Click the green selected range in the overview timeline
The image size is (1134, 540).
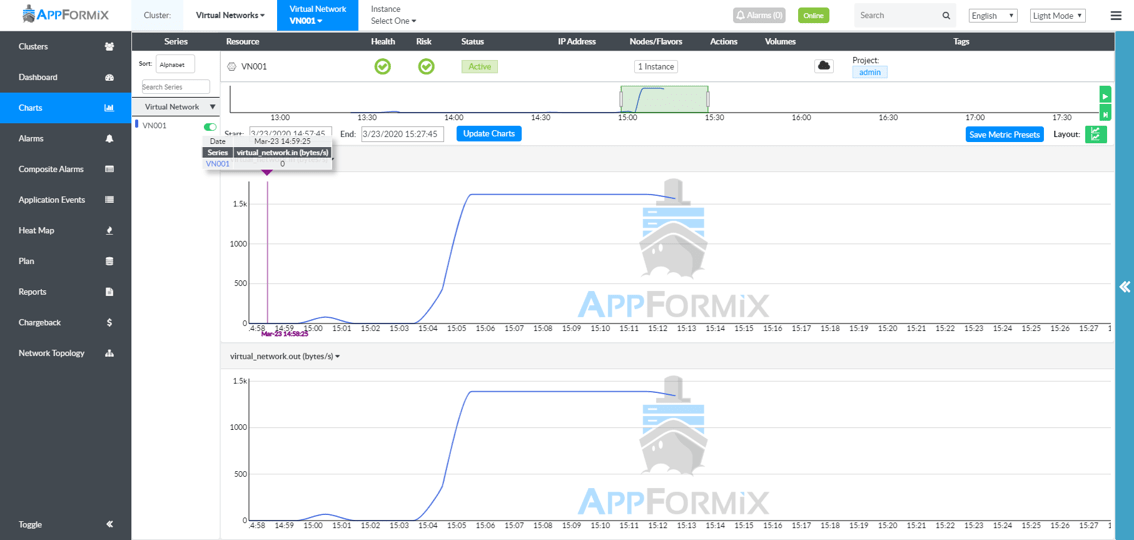pos(665,99)
